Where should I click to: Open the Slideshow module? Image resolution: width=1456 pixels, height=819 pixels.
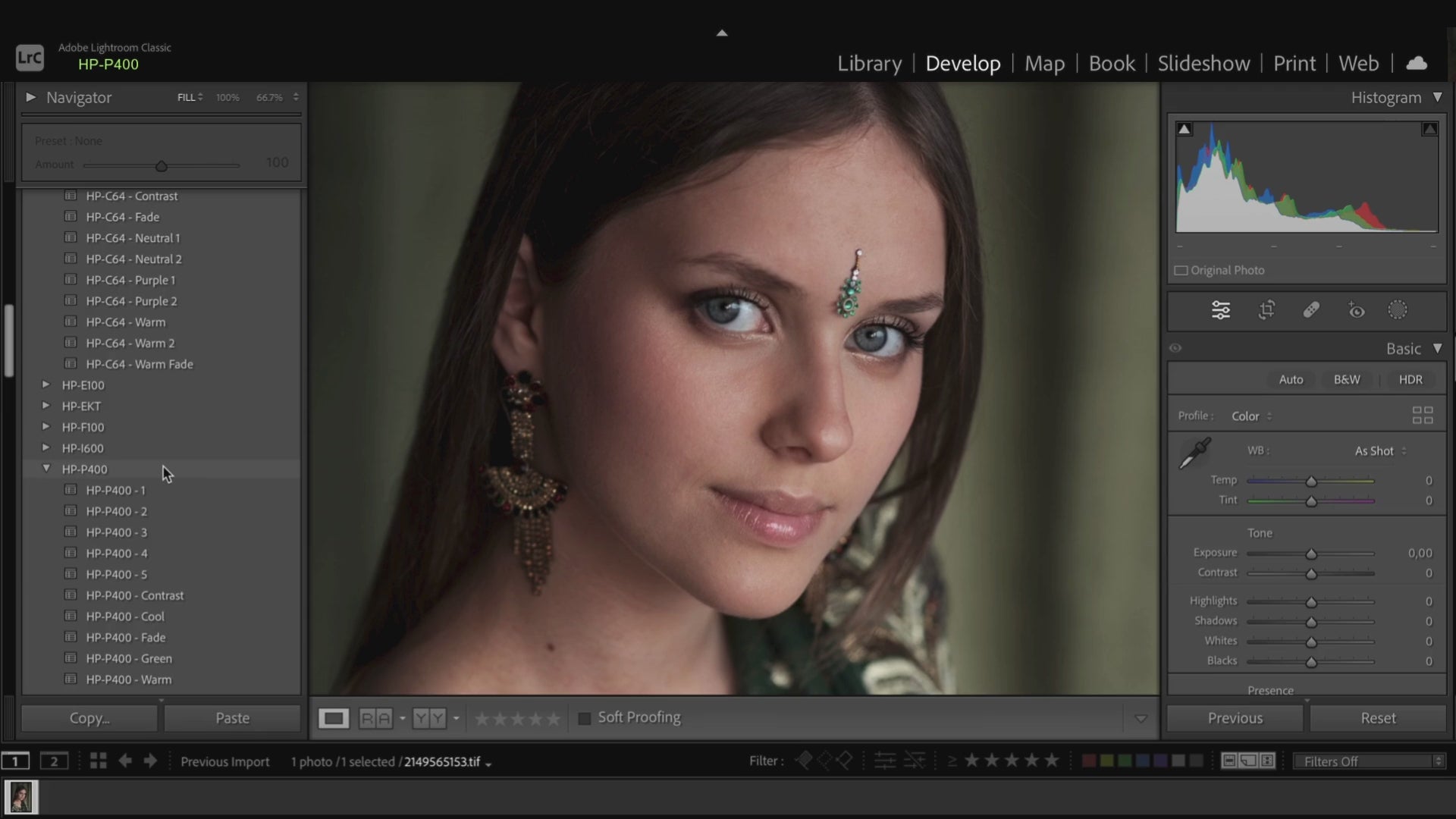click(1203, 63)
